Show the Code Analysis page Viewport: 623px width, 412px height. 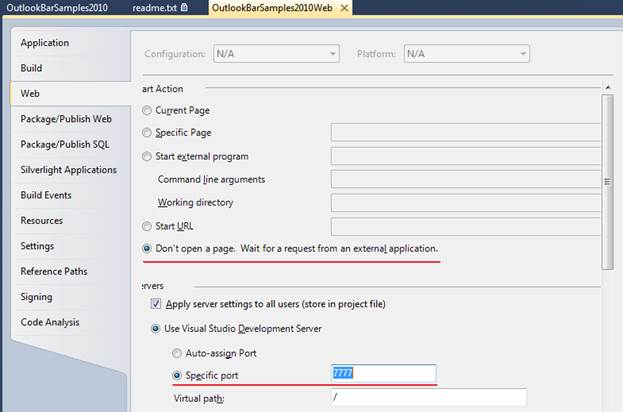pos(50,322)
